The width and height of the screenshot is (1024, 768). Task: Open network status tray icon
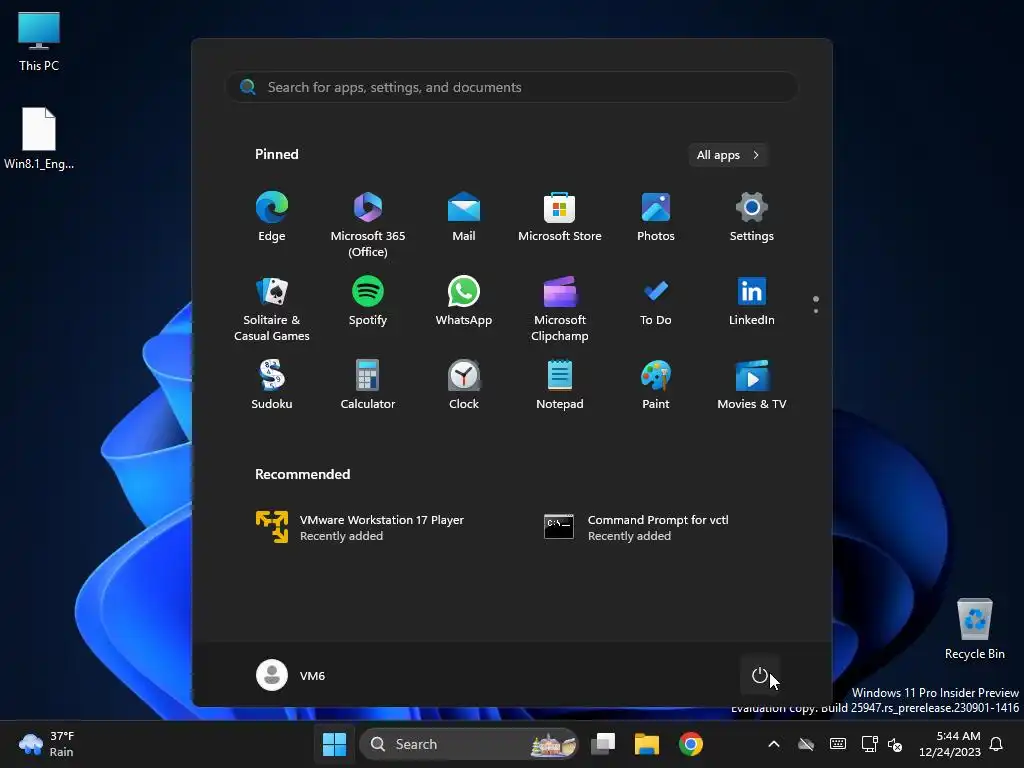[869, 744]
